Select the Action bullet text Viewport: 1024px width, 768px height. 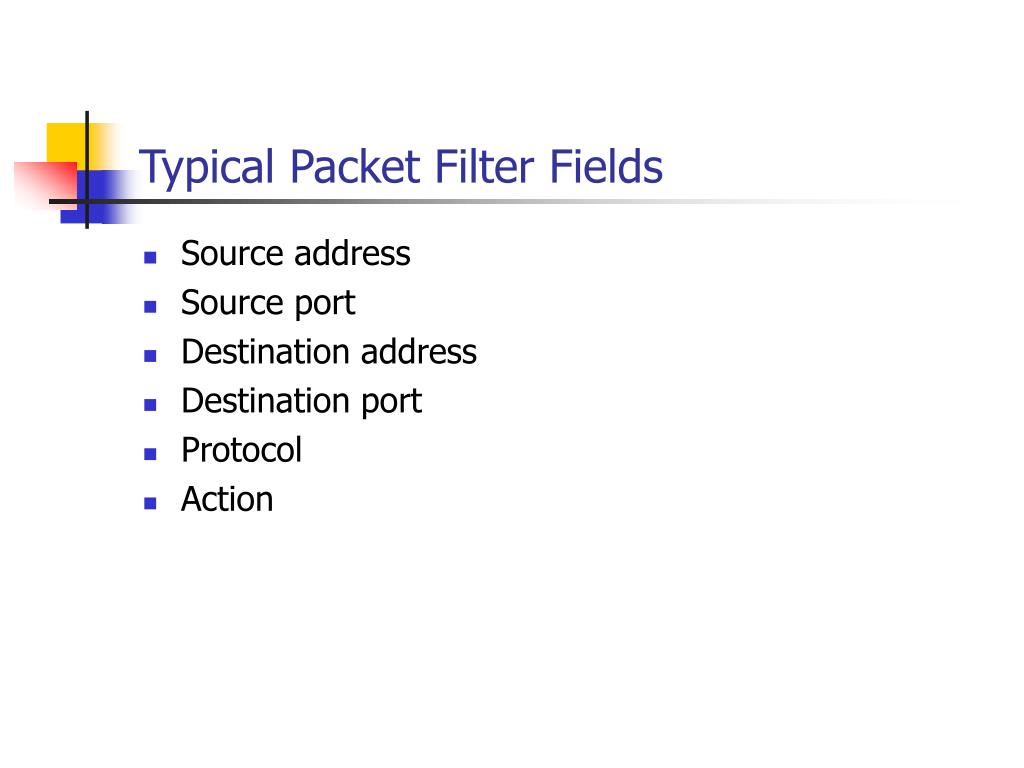tap(227, 500)
